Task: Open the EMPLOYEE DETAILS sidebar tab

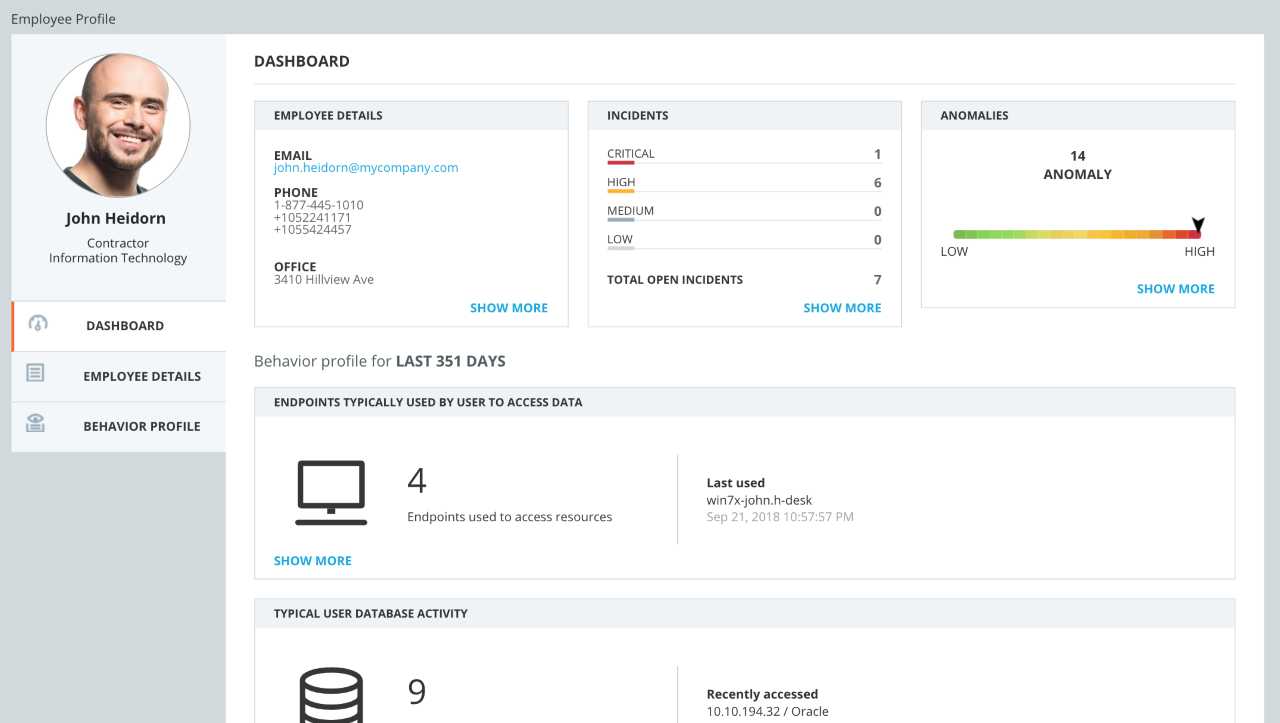Action: (119, 376)
